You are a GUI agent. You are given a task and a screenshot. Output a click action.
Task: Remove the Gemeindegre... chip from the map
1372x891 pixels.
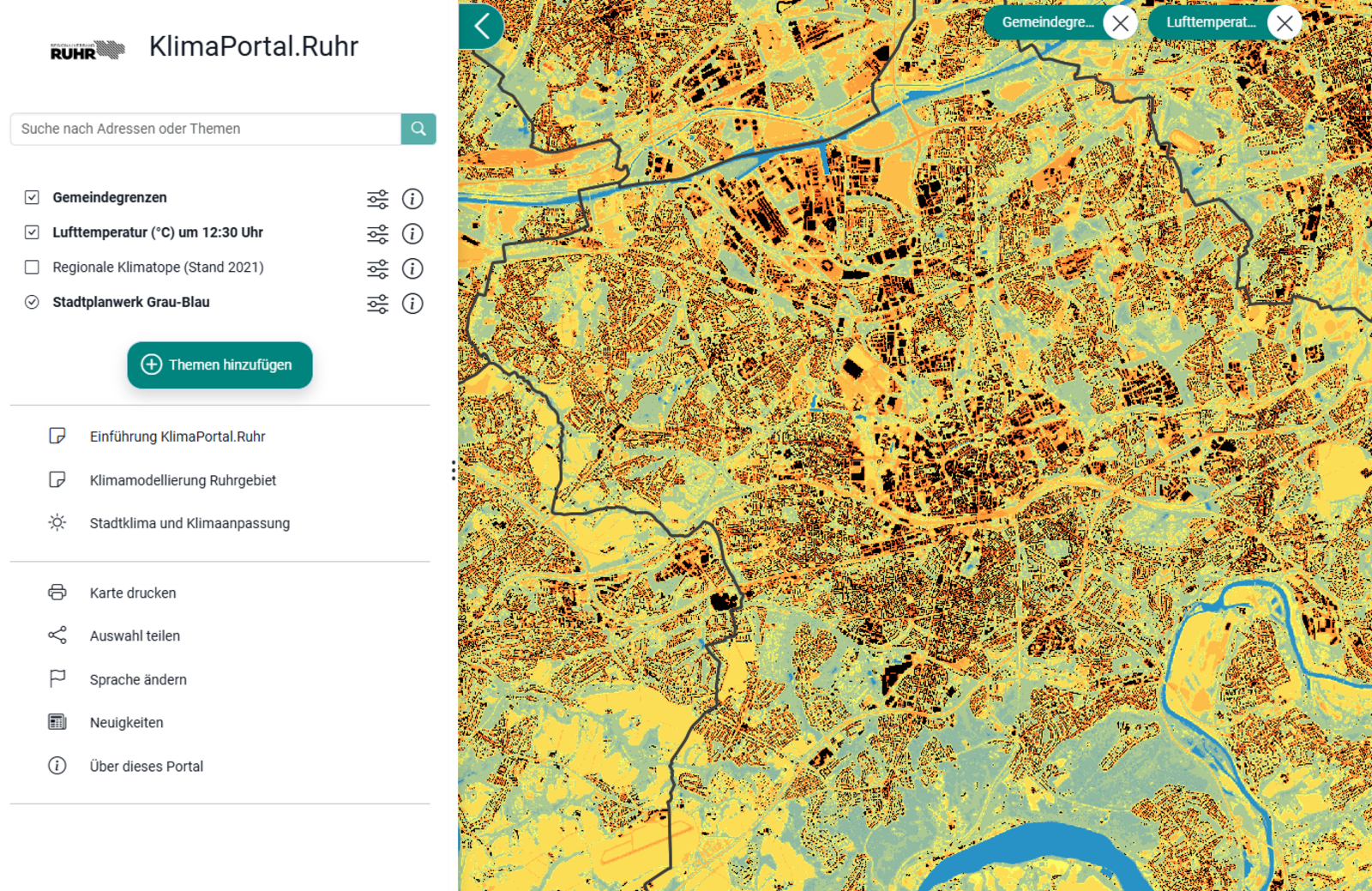point(1120,23)
